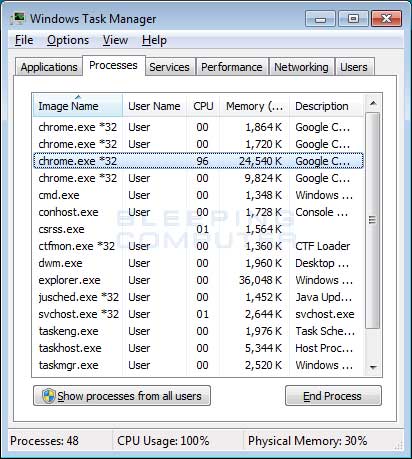Click the scrollbar down arrow

pyautogui.click(x=373, y=367)
